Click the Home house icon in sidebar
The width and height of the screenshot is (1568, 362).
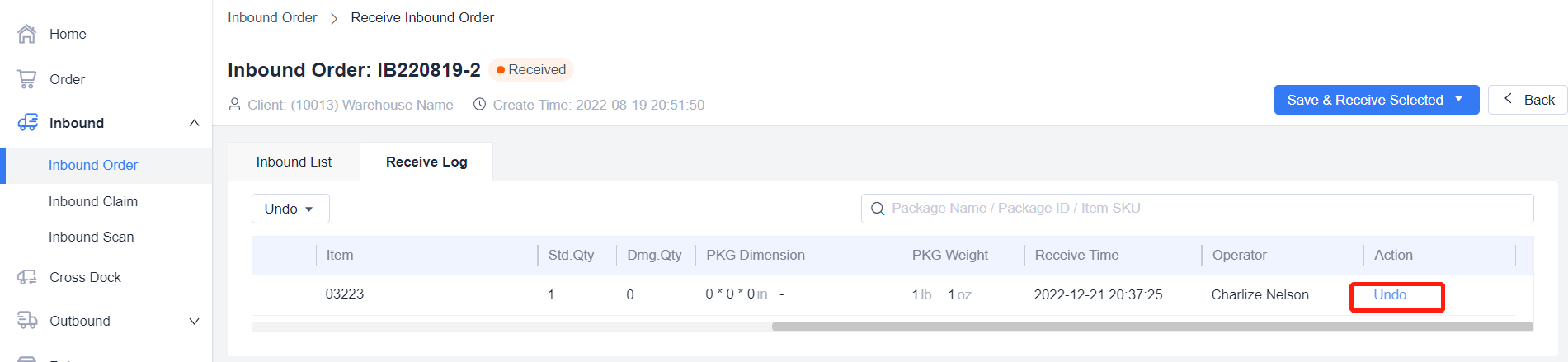(x=27, y=34)
